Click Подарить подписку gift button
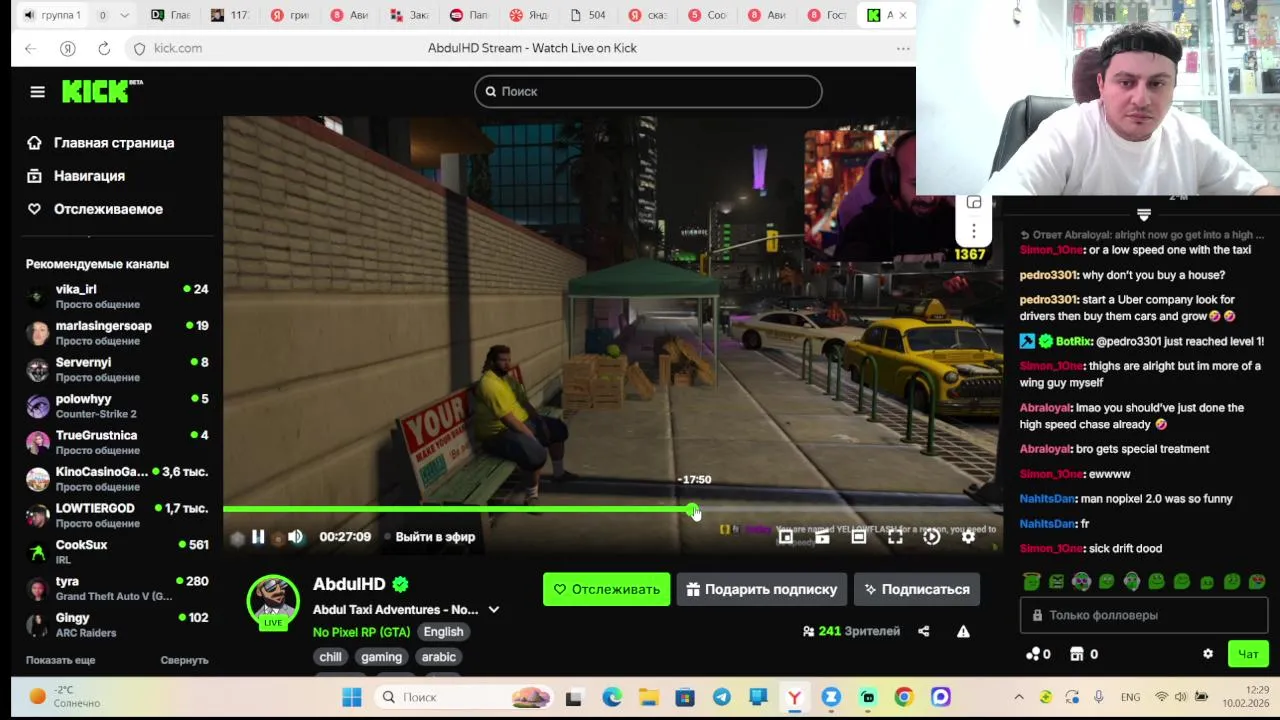This screenshot has width=1280, height=720. [x=761, y=589]
